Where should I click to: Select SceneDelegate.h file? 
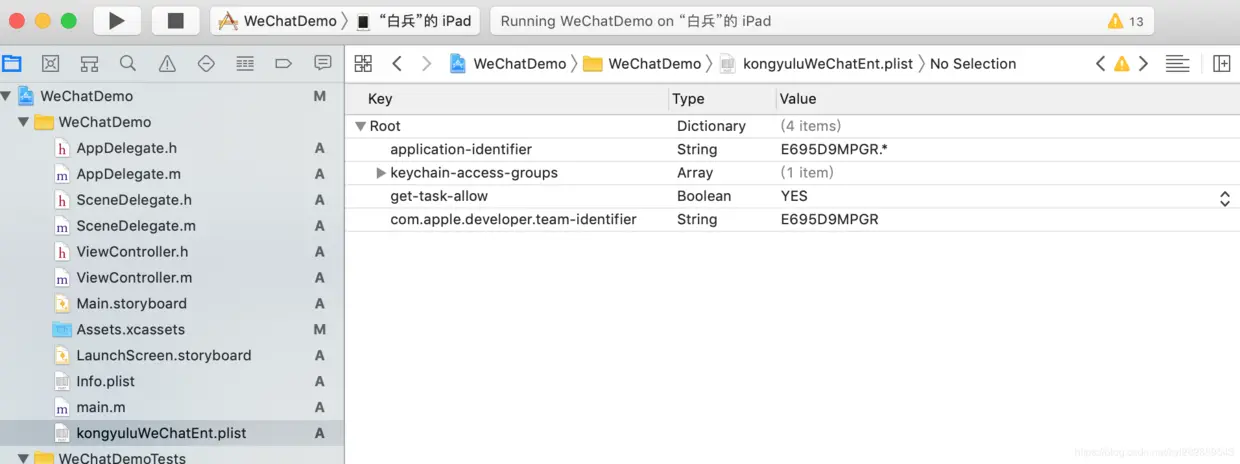[134, 200]
